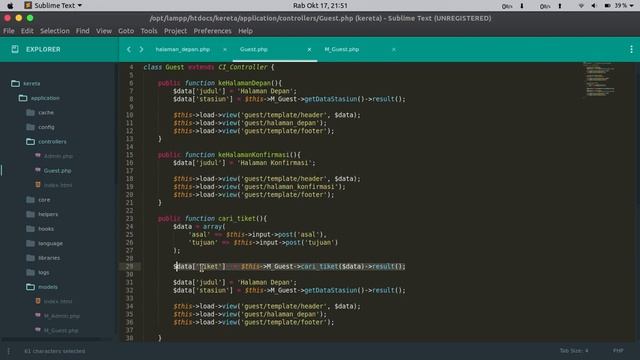Open index.html under controllers folder

[x=58, y=185]
